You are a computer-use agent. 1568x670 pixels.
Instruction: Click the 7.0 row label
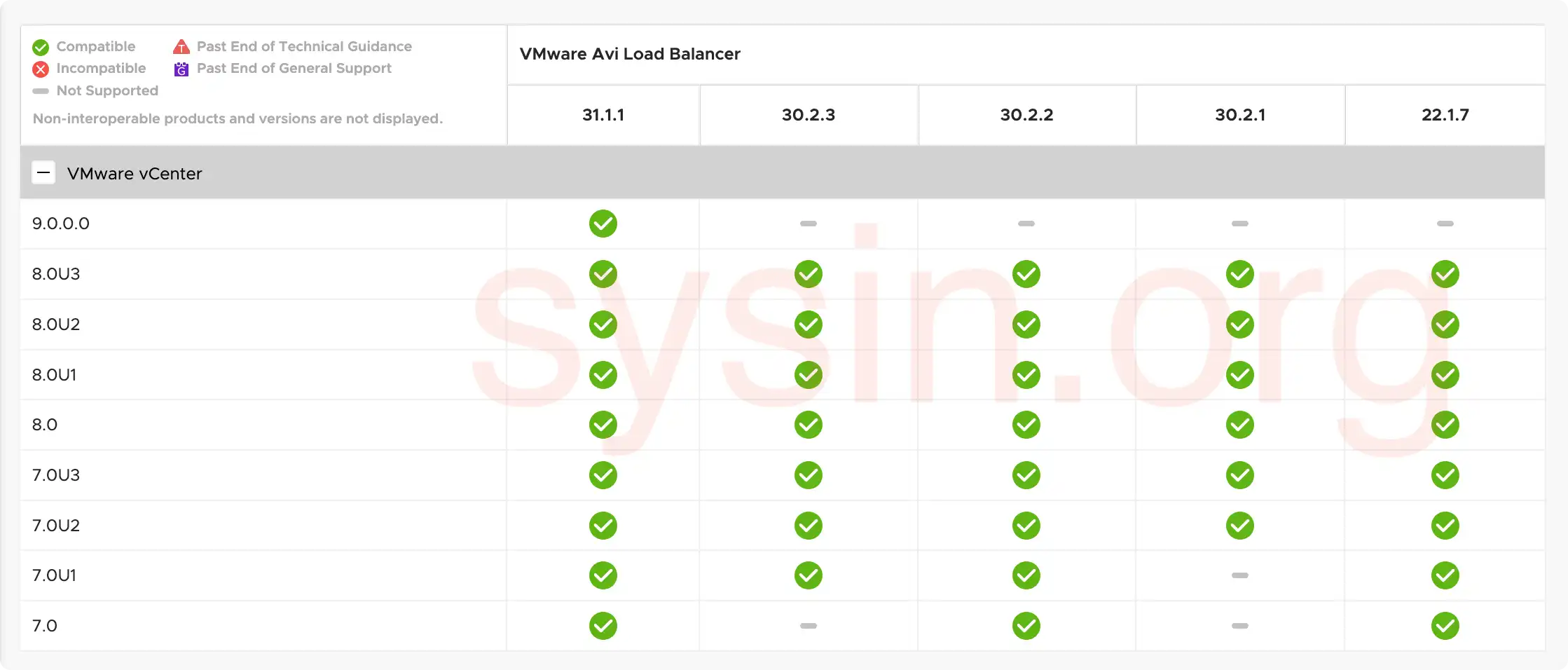(45, 626)
